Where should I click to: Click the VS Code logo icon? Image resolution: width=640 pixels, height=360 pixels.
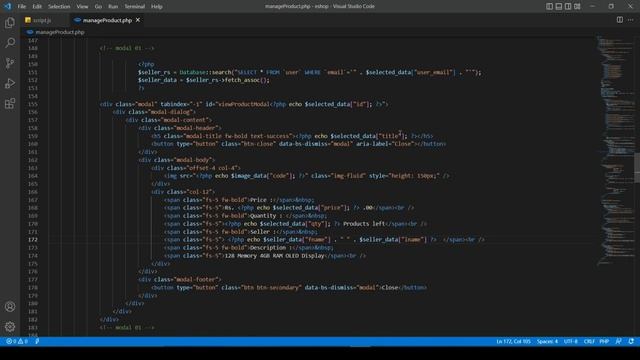[7, 6]
